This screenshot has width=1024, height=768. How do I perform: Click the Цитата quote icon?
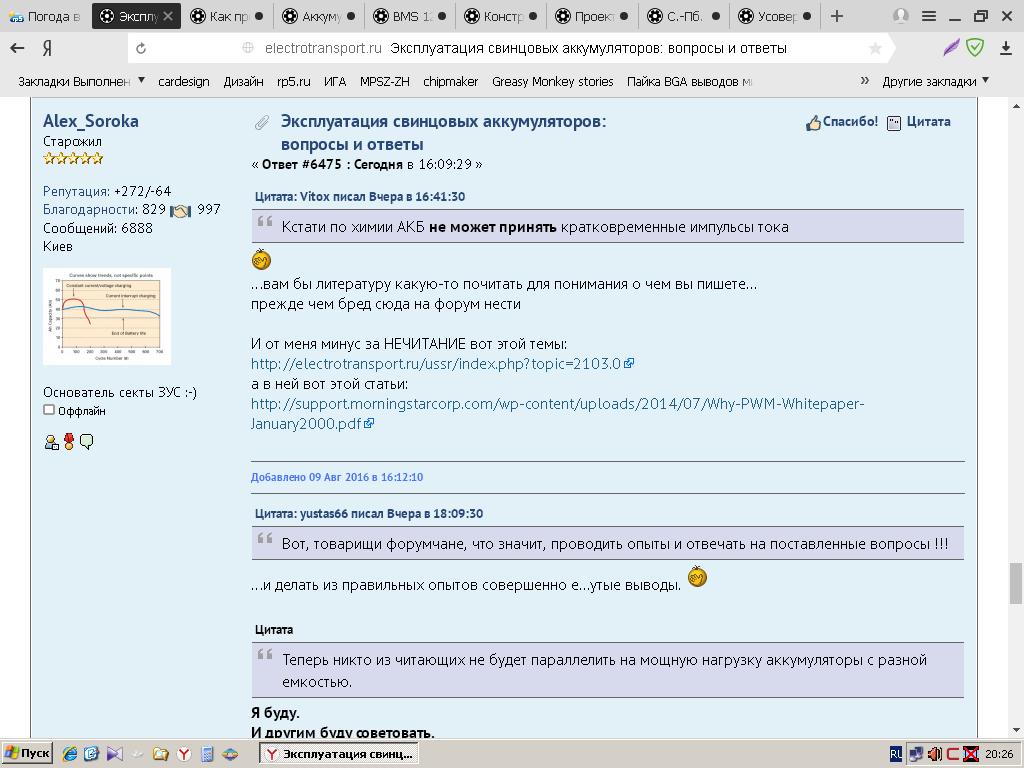tap(894, 122)
